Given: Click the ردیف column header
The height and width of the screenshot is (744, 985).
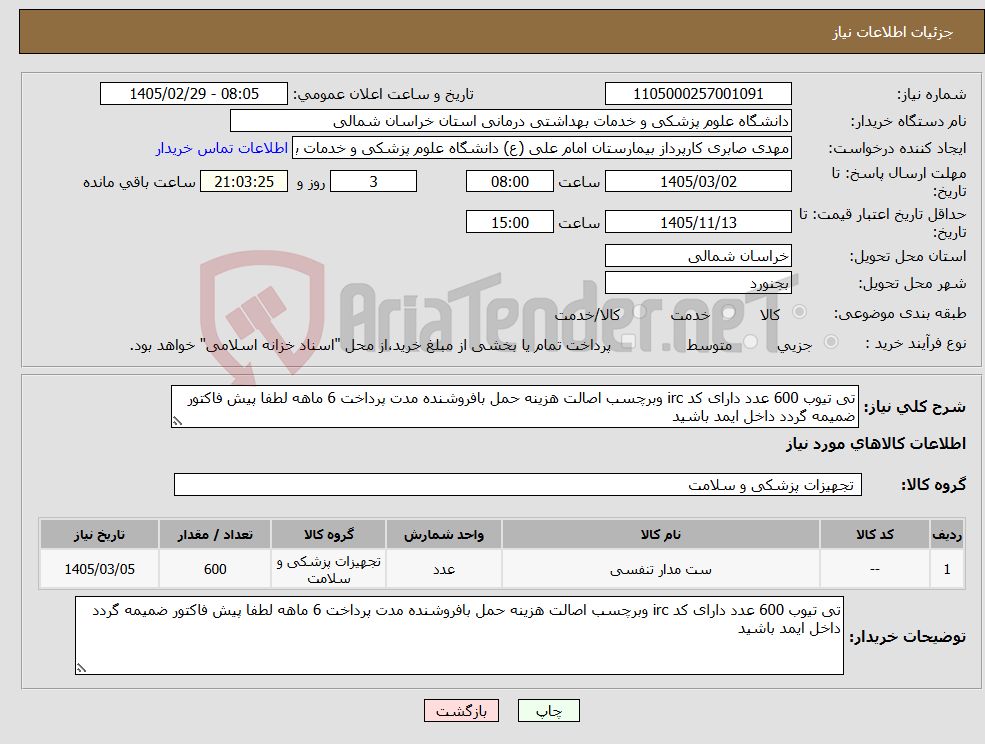Looking at the screenshot, I should point(947,535).
